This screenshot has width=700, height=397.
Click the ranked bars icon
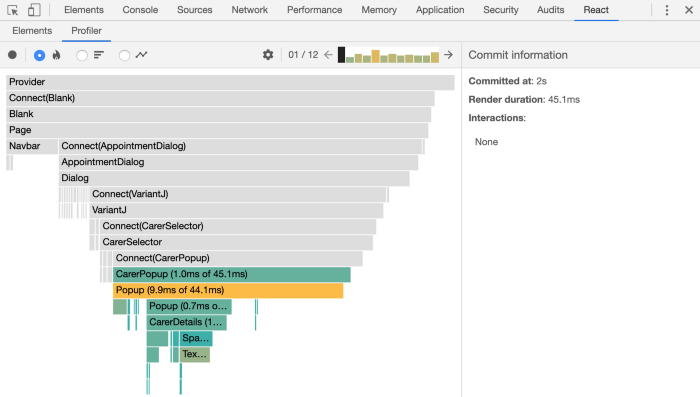[x=99, y=55]
